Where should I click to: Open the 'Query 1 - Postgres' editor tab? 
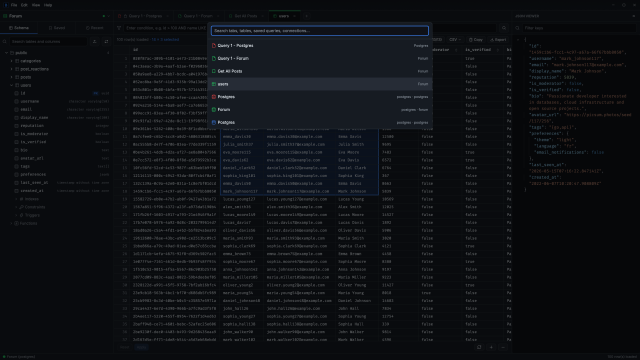143,16
